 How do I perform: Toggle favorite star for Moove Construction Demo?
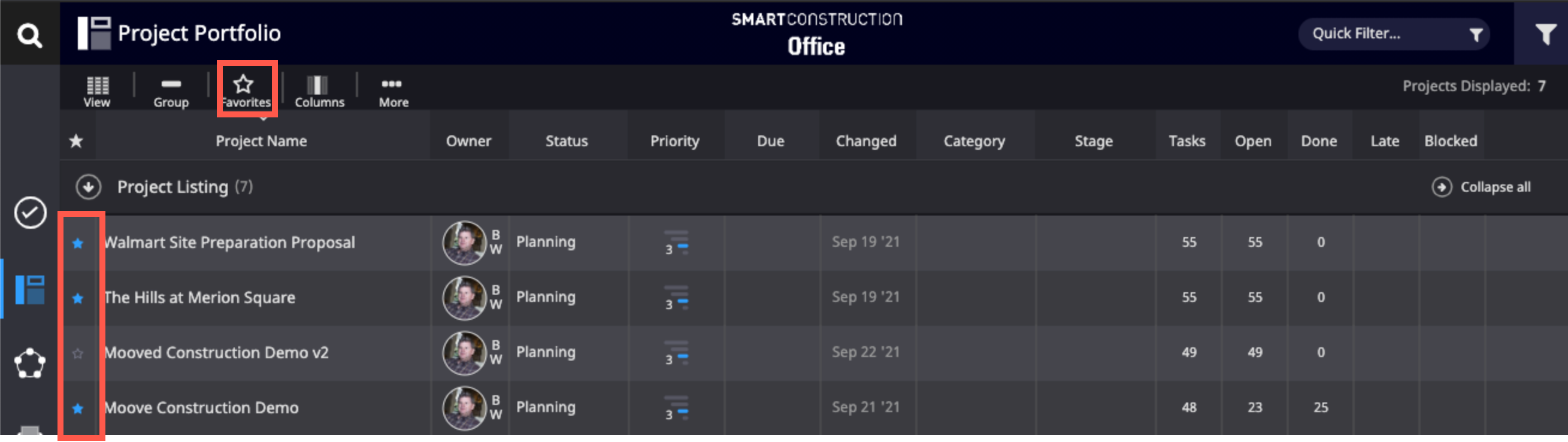[x=77, y=408]
